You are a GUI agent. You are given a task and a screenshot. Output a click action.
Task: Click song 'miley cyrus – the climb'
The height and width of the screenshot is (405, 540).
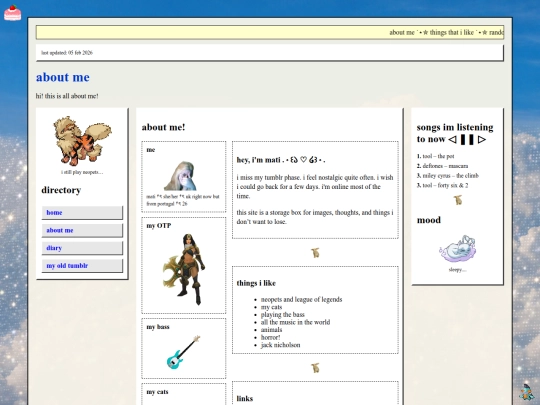coord(450,176)
